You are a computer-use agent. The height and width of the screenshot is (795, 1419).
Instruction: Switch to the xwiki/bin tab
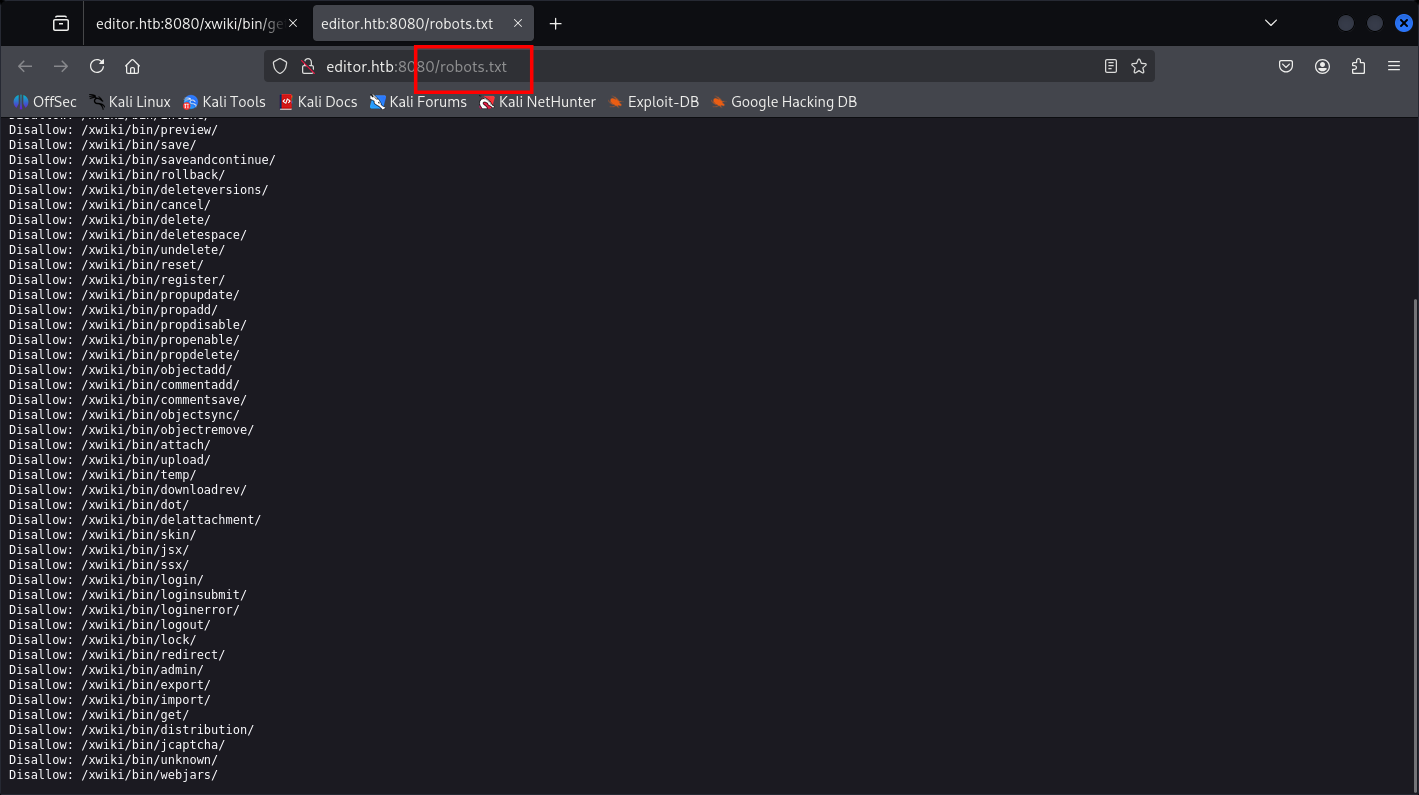(x=188, y=24)
